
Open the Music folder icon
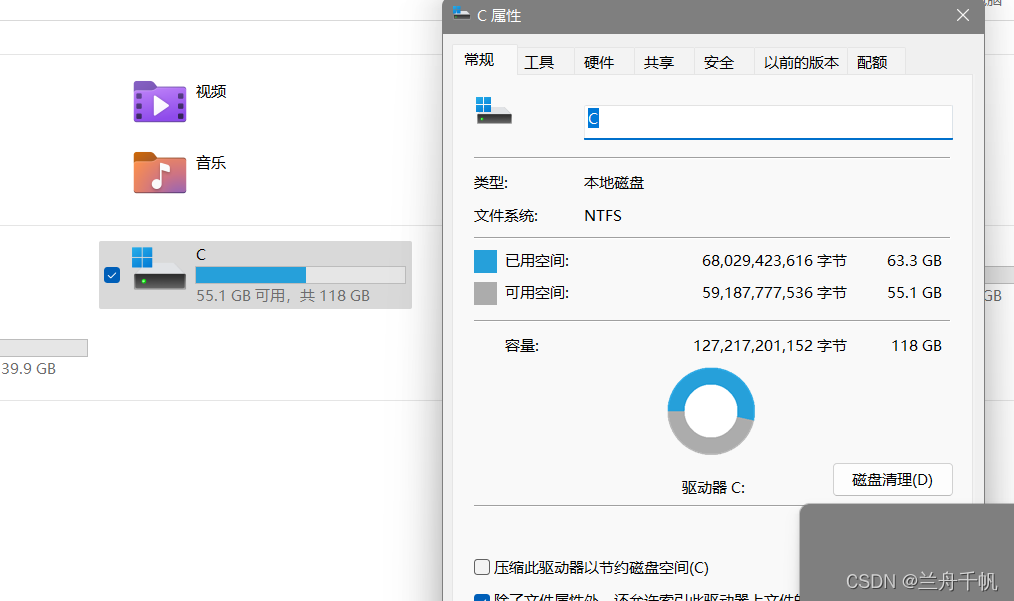(160, 173)
